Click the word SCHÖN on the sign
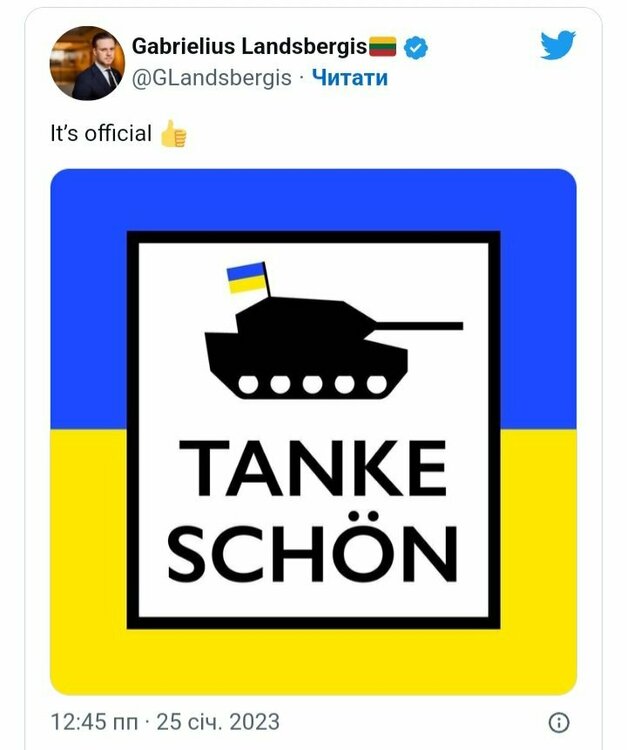 click(x=313, y=553)
